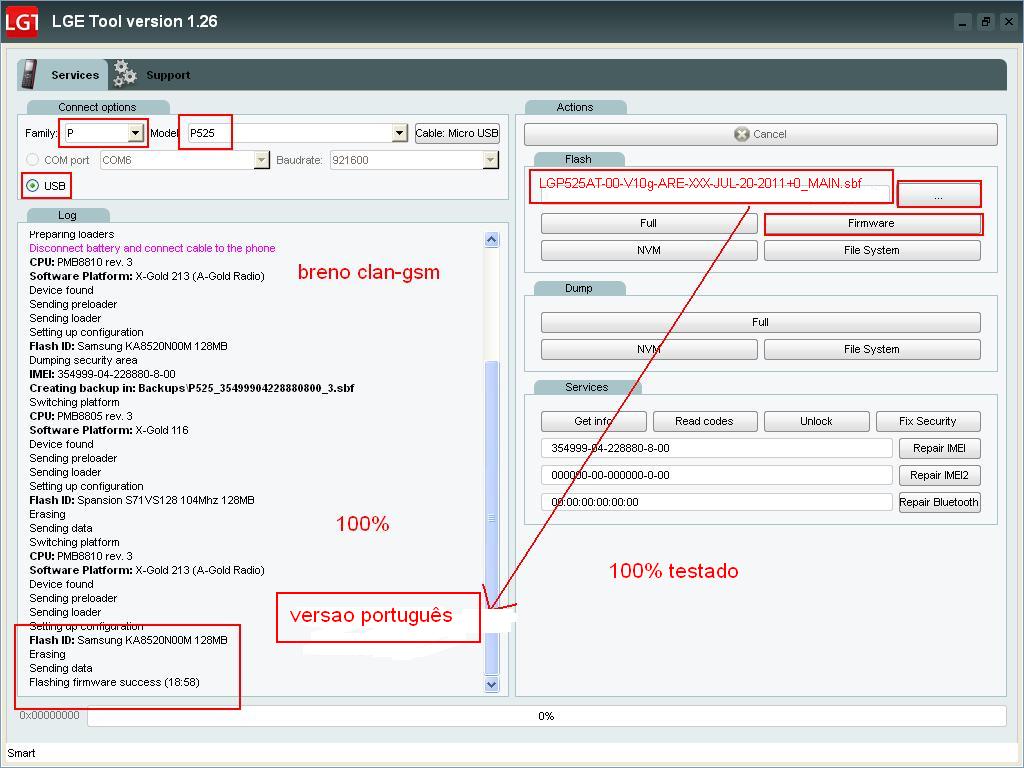Click the Connect options header
The height and width of the screenshot is (768, 1024).
click(x=97, y=107)
